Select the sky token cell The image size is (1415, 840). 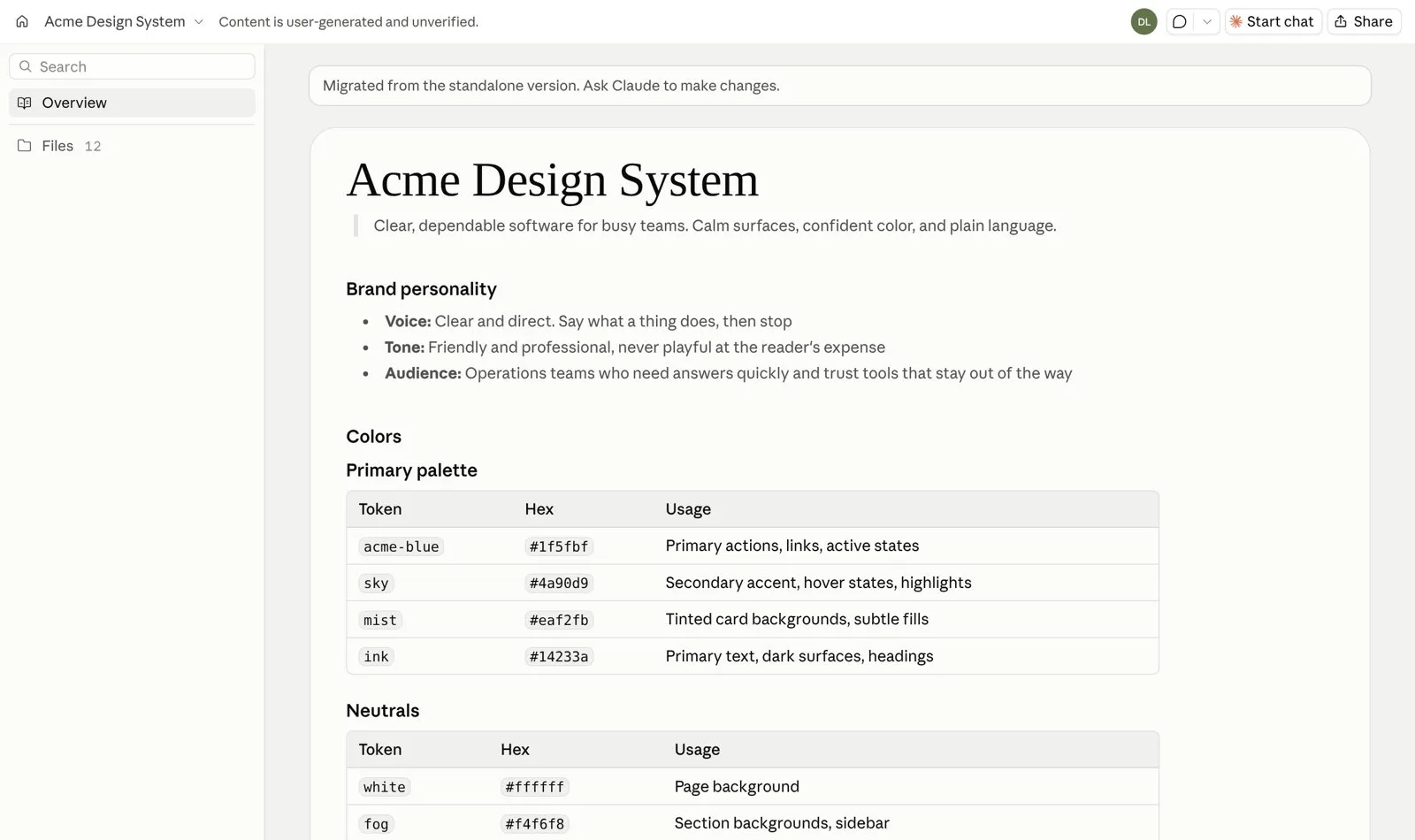tap(376, 583)
